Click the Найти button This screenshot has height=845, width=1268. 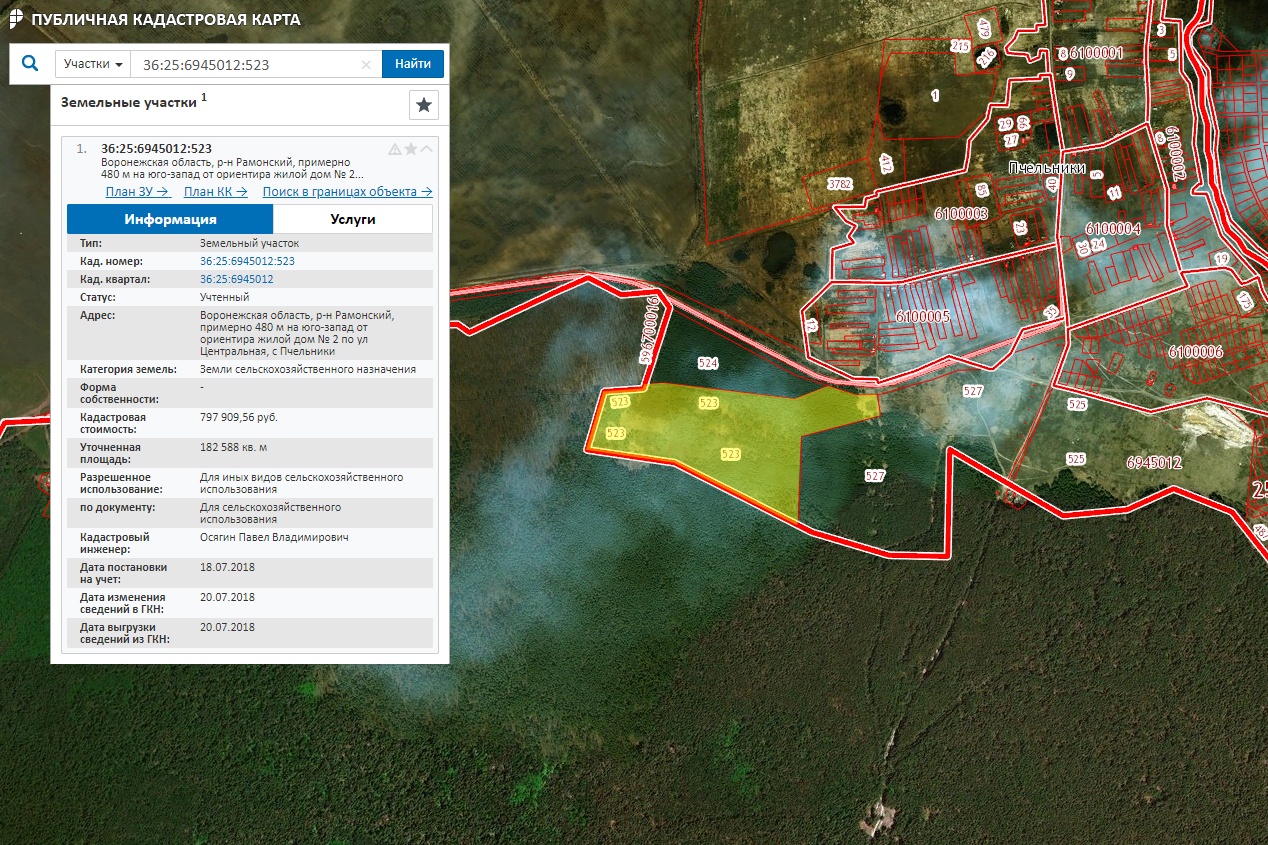pos(413,64)
